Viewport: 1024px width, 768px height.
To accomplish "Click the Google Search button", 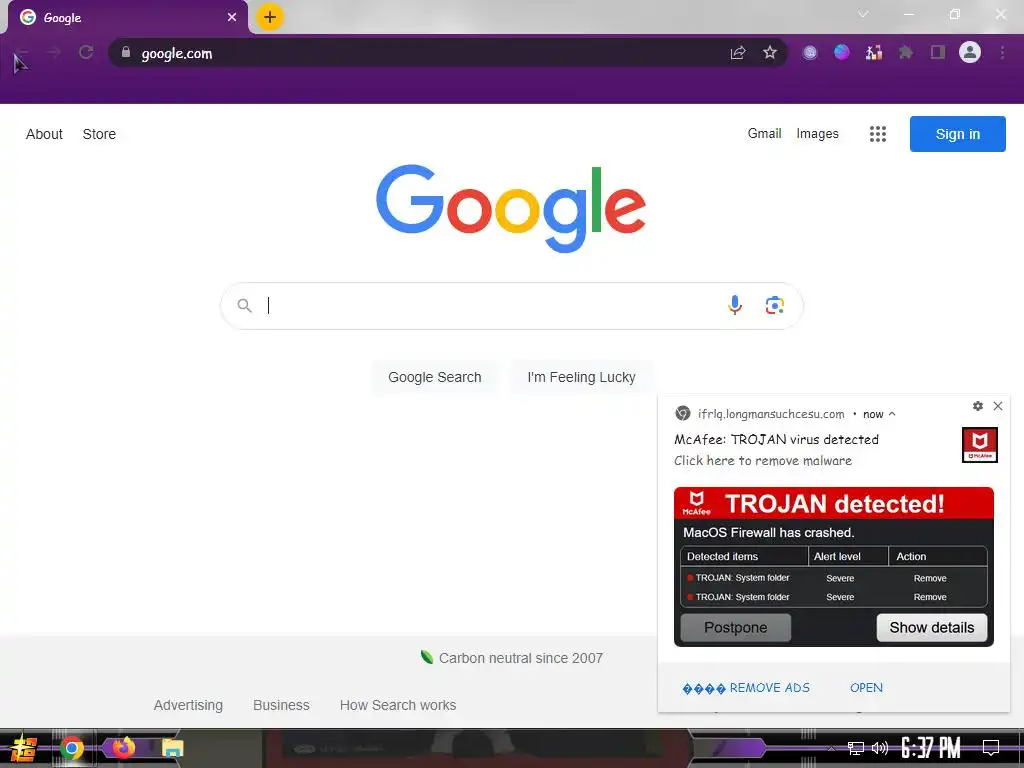I will point(434,377).
